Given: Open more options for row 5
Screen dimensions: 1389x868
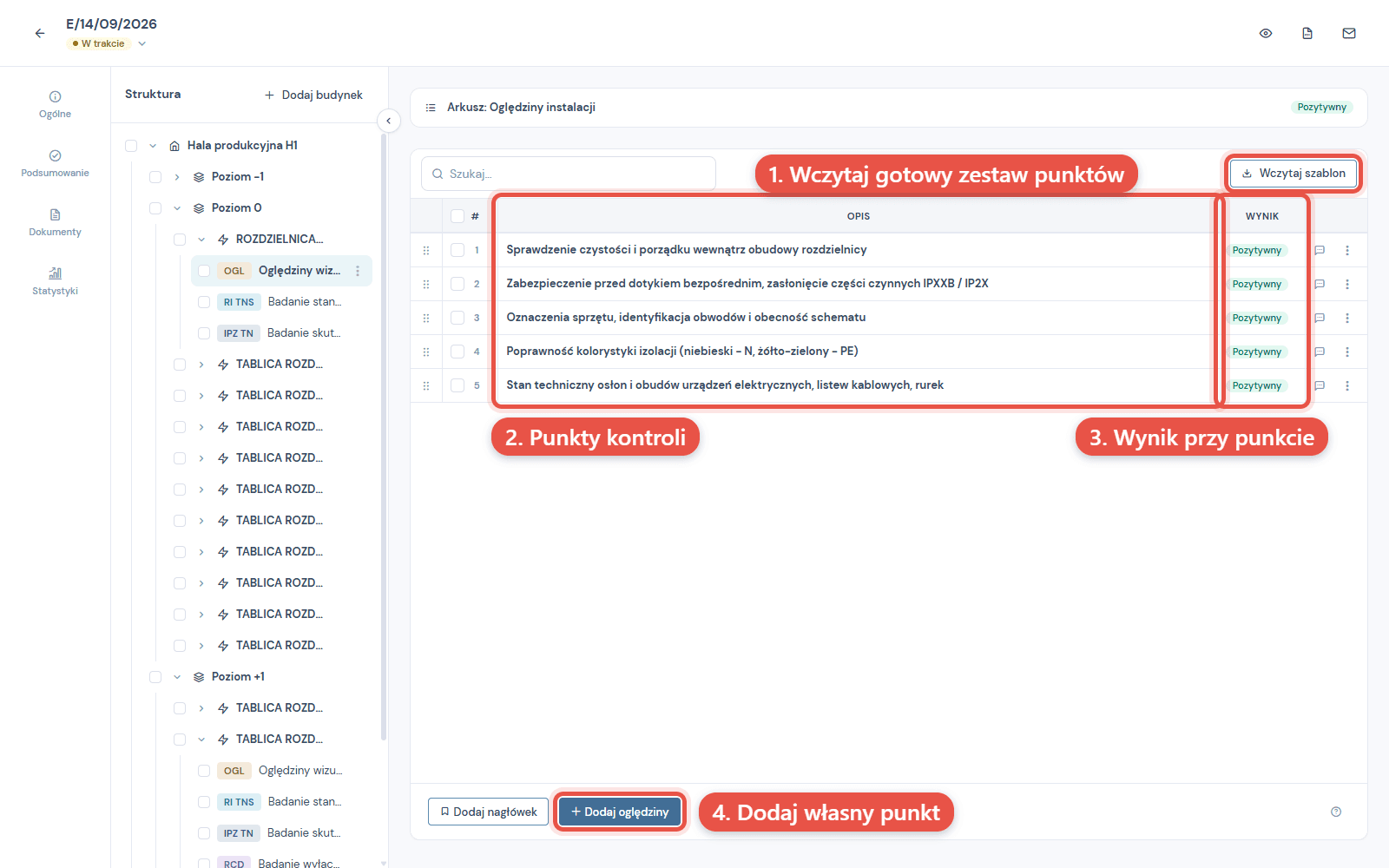Looking at the screenshot, I should pyautogui.click(x=1347, y=385).
